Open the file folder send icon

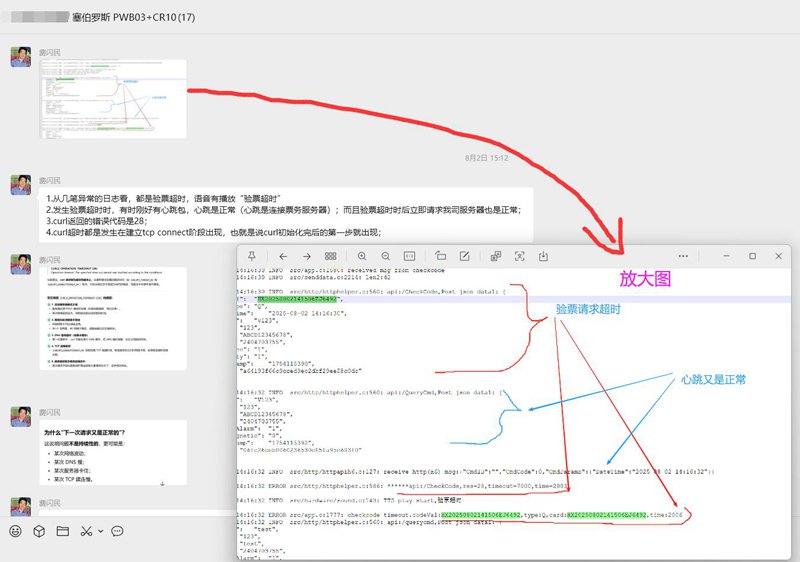(x=62, y=530)
